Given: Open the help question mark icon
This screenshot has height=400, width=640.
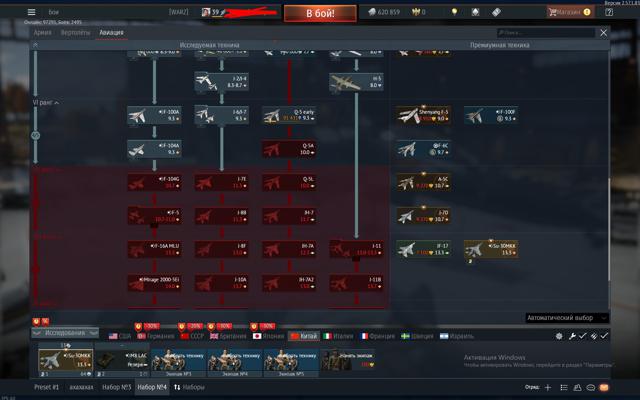Looking at the screenshot, I should [x=609, y=12].
